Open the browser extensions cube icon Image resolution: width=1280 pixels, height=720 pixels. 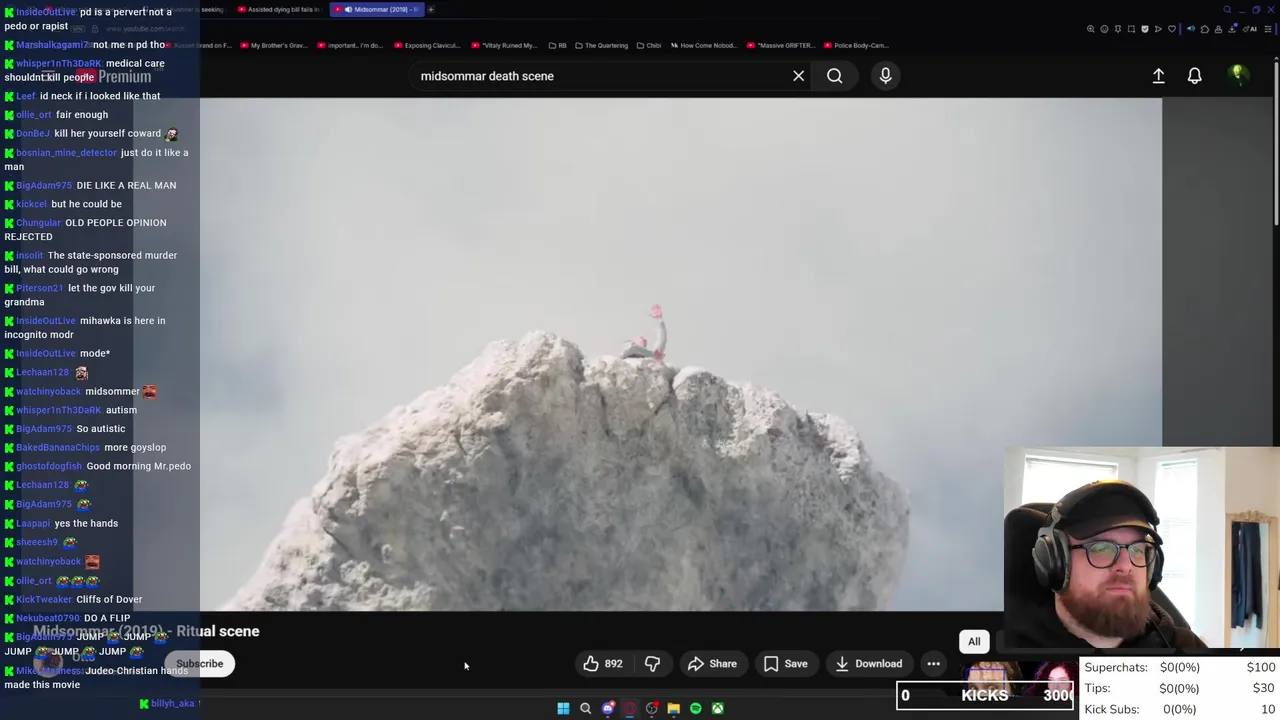(1205, 29)
